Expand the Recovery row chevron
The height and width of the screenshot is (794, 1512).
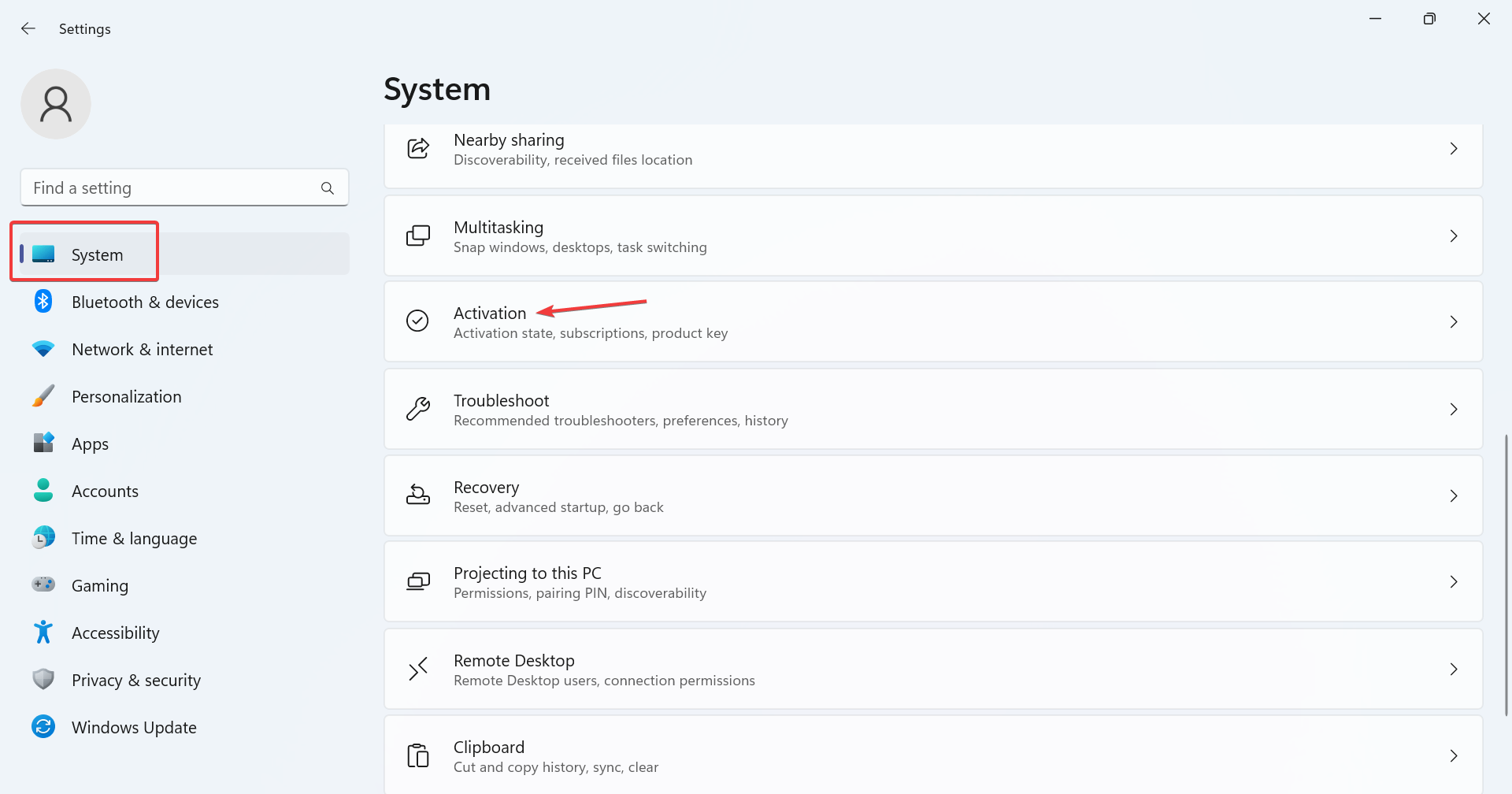(1453, 496)
